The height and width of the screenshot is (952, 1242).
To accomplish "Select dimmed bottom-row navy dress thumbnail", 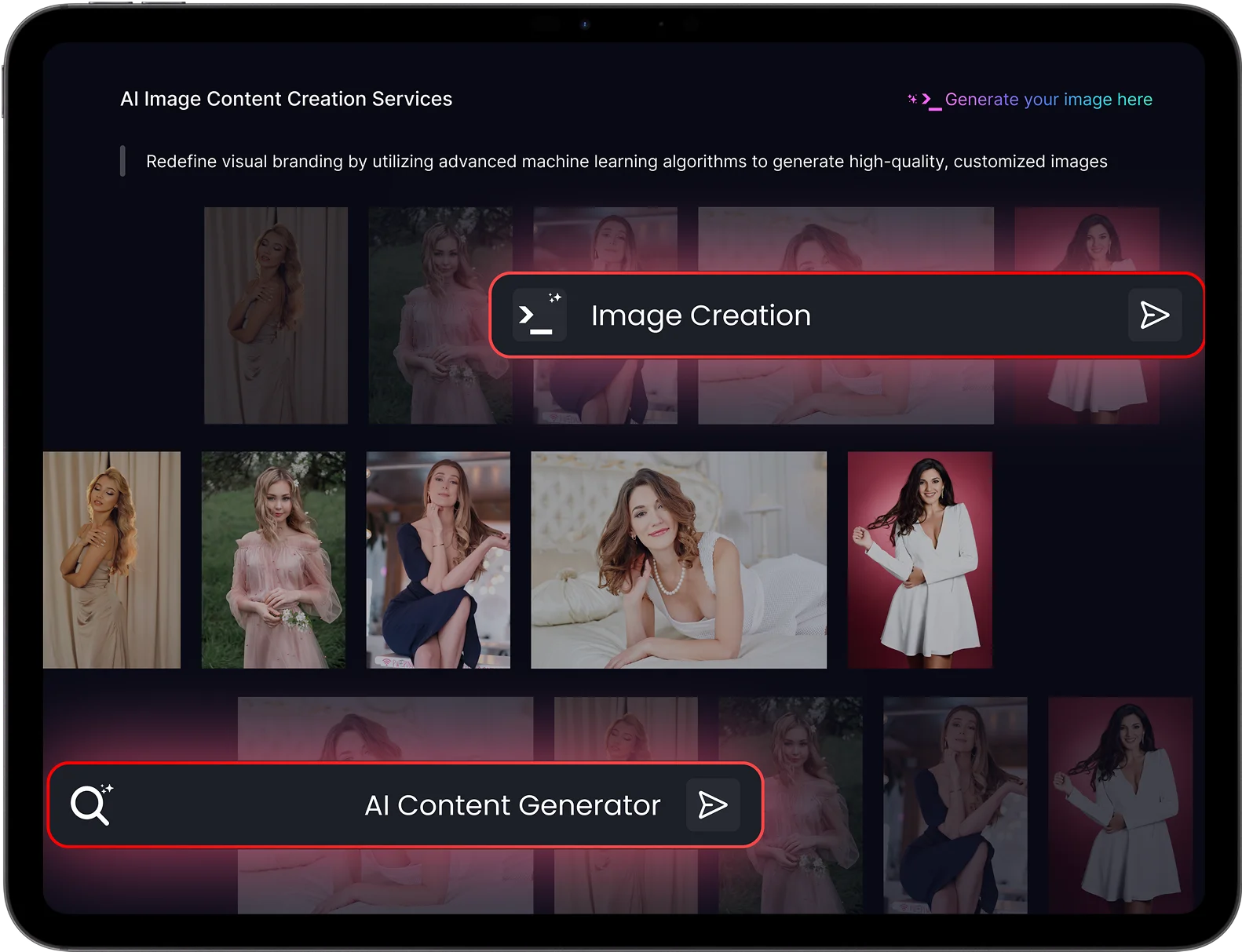I will 955,805.
